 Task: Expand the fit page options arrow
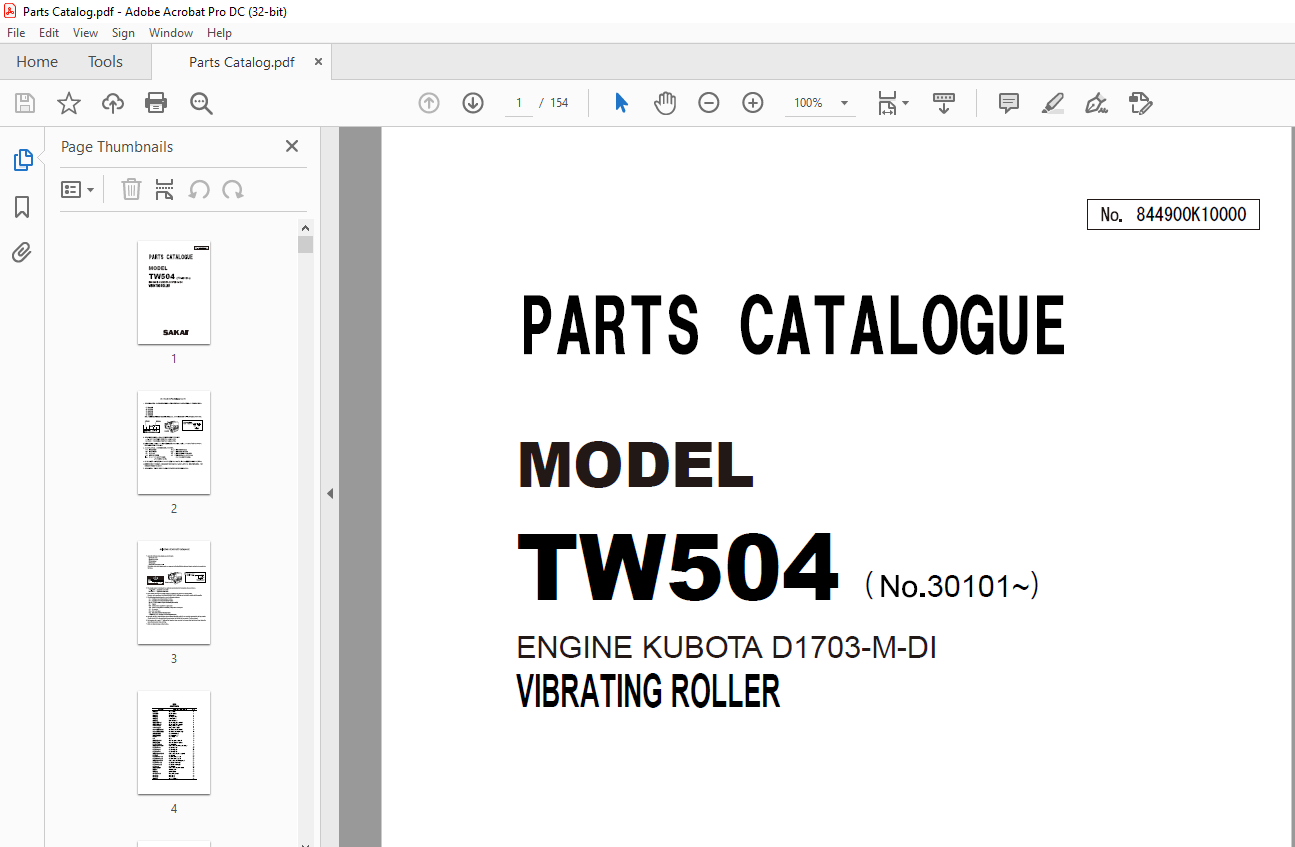coord(905,103)
